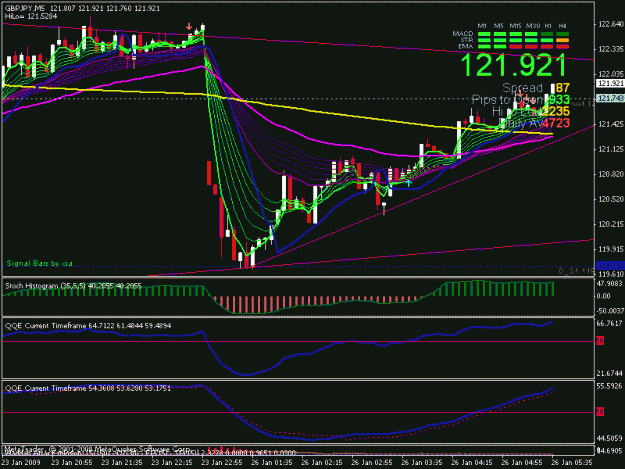625x469 pixels.
Task: Click the MACD signal bar under M1
Action: (x=484, y=34)
